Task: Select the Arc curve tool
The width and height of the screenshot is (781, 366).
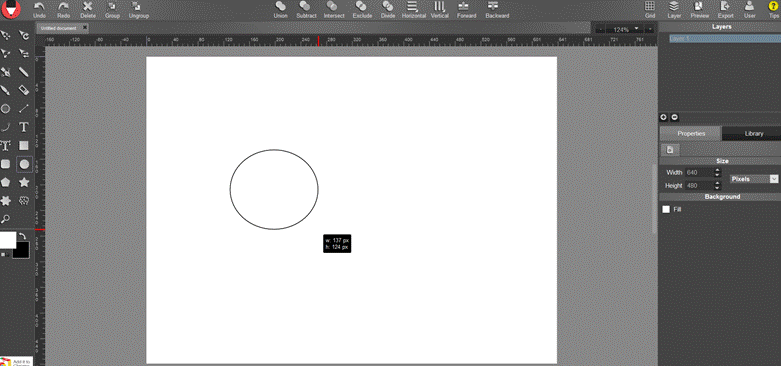Action: (x=5, y=127)
